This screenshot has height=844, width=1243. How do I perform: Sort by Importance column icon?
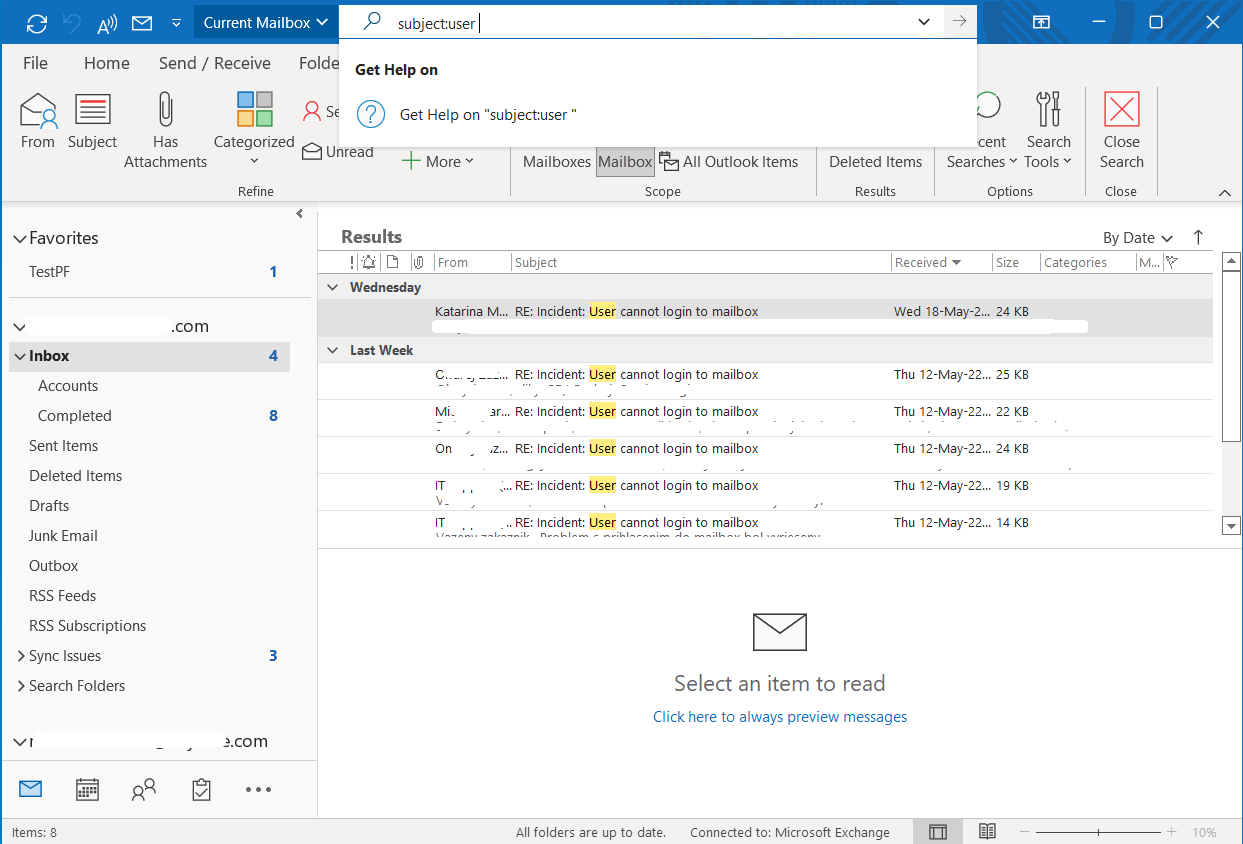click(x=352, y=263)
